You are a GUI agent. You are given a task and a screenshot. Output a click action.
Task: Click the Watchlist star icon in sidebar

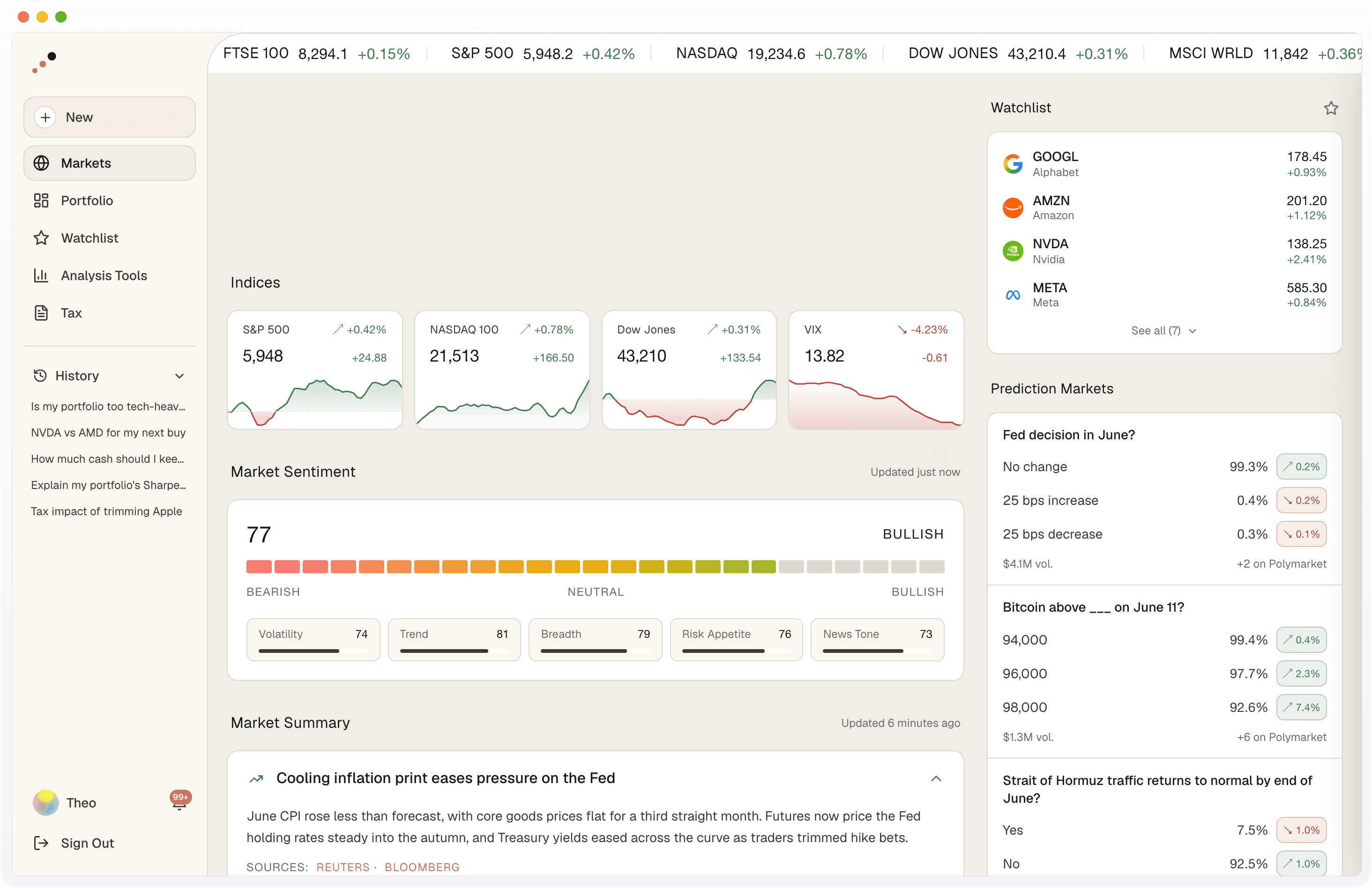pyautogui.click(x=41, y=238)
